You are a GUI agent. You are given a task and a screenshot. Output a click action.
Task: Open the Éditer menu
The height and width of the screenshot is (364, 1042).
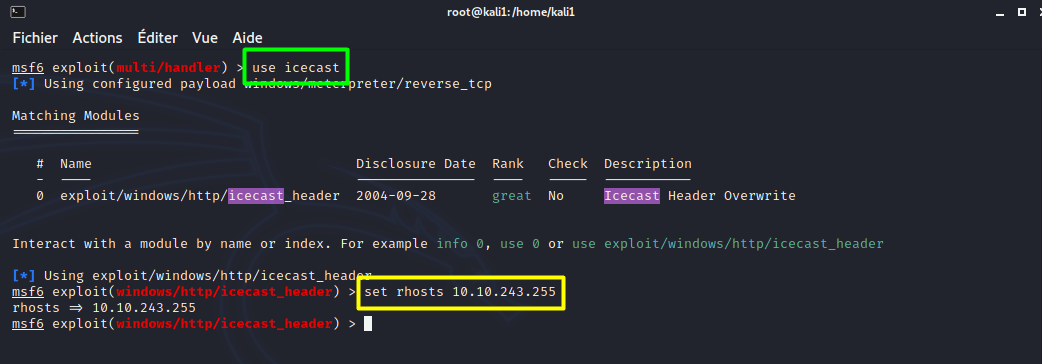click(157, 38)
